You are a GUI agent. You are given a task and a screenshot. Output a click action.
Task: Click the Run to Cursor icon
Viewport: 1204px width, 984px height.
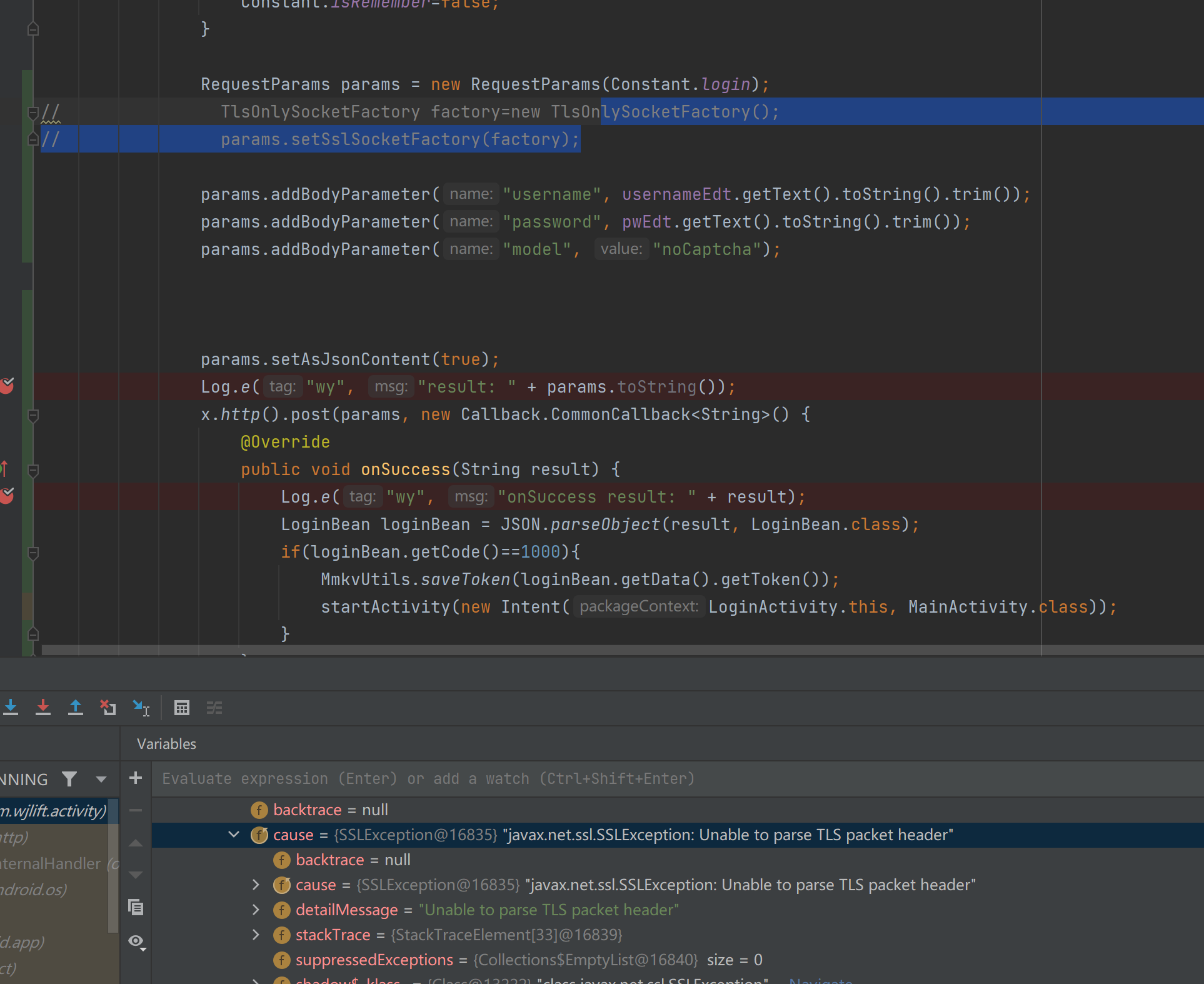141,707
